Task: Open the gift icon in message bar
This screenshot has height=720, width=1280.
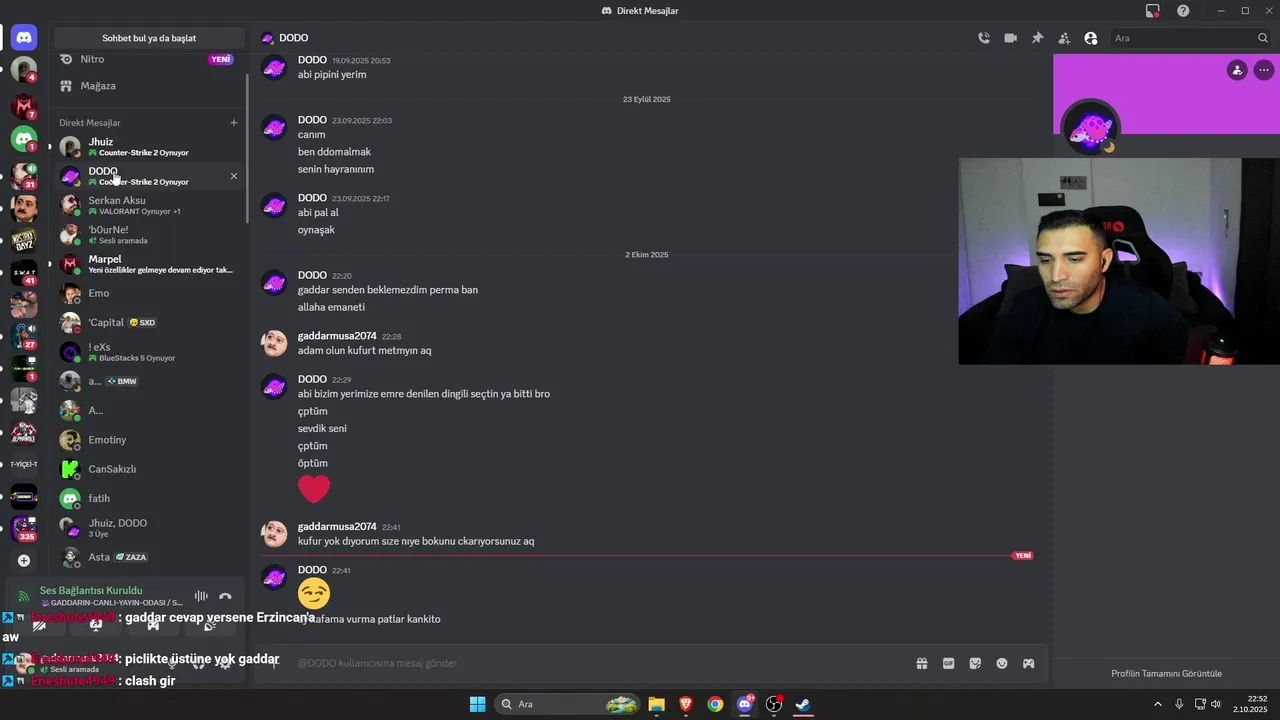Action: point(922,663)
